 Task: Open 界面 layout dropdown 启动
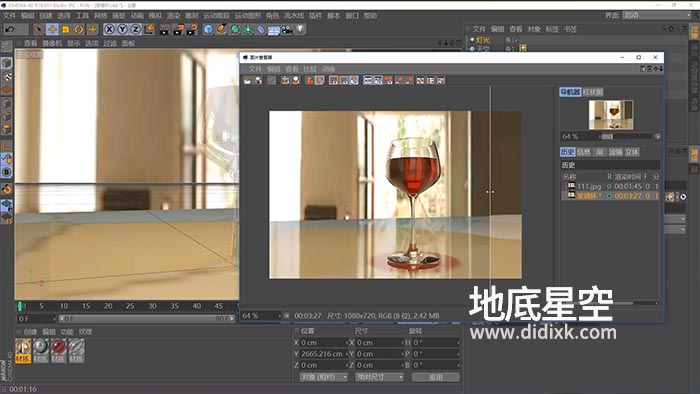tap(657, 15)
